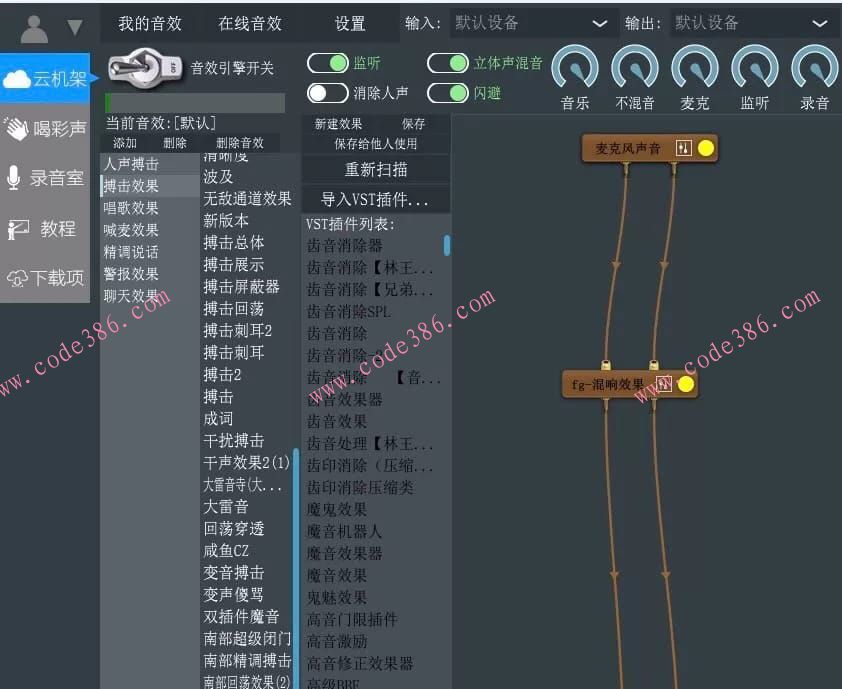Switch to the 在线音效 tab
This screenshot has height=689, width=842.
point(251,22)
